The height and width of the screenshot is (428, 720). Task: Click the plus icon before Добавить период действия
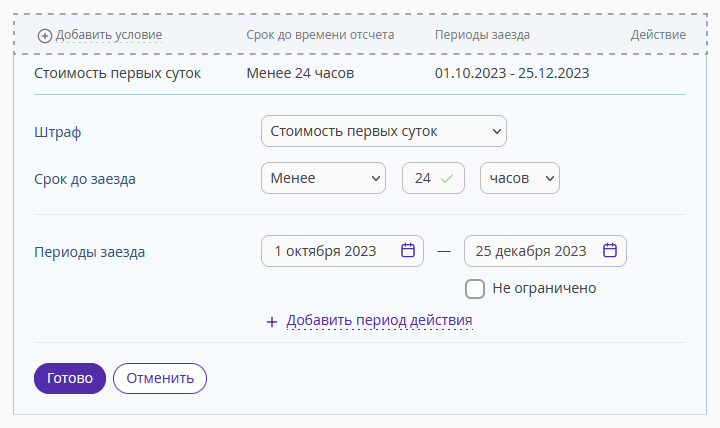271,322
